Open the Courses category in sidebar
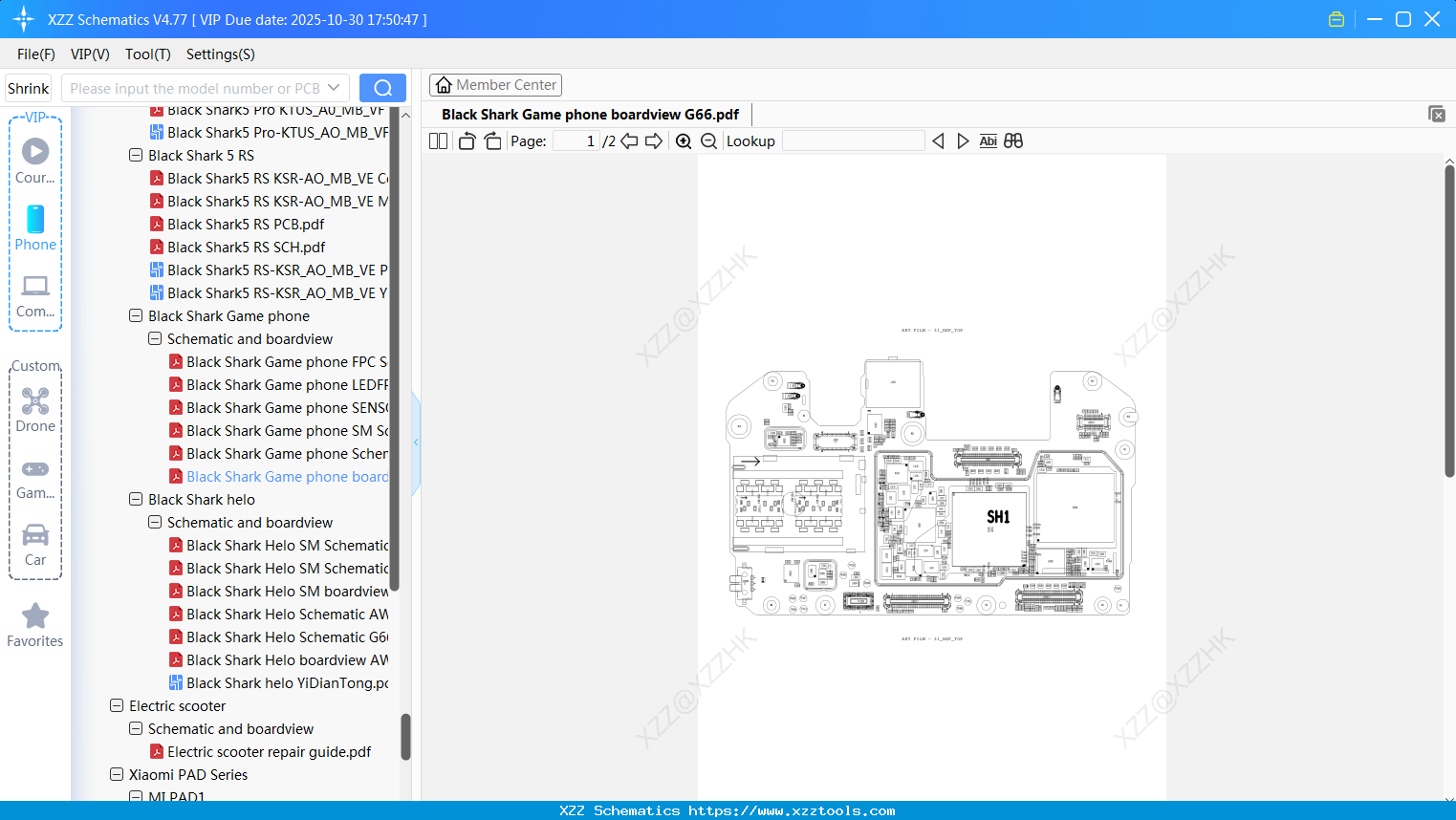Screen dimensions: 1456x820 point(35,162)
